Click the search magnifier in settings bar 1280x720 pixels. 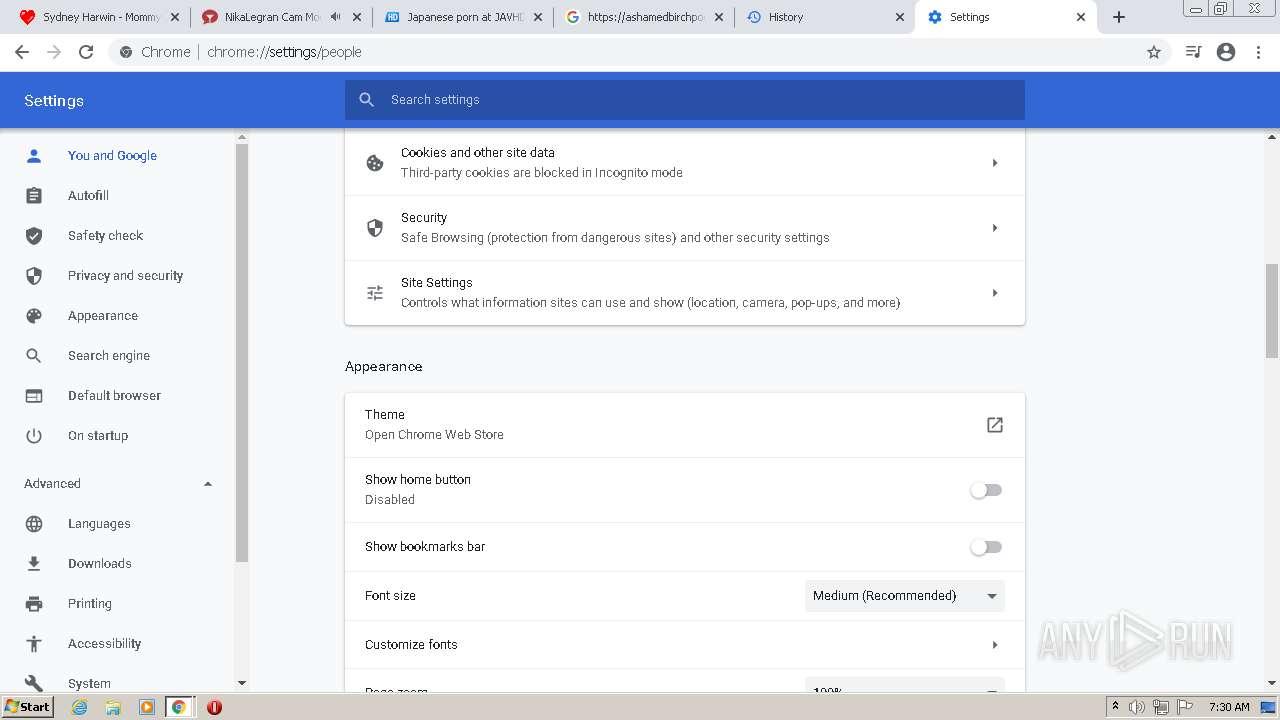click(x=367, y=100)
